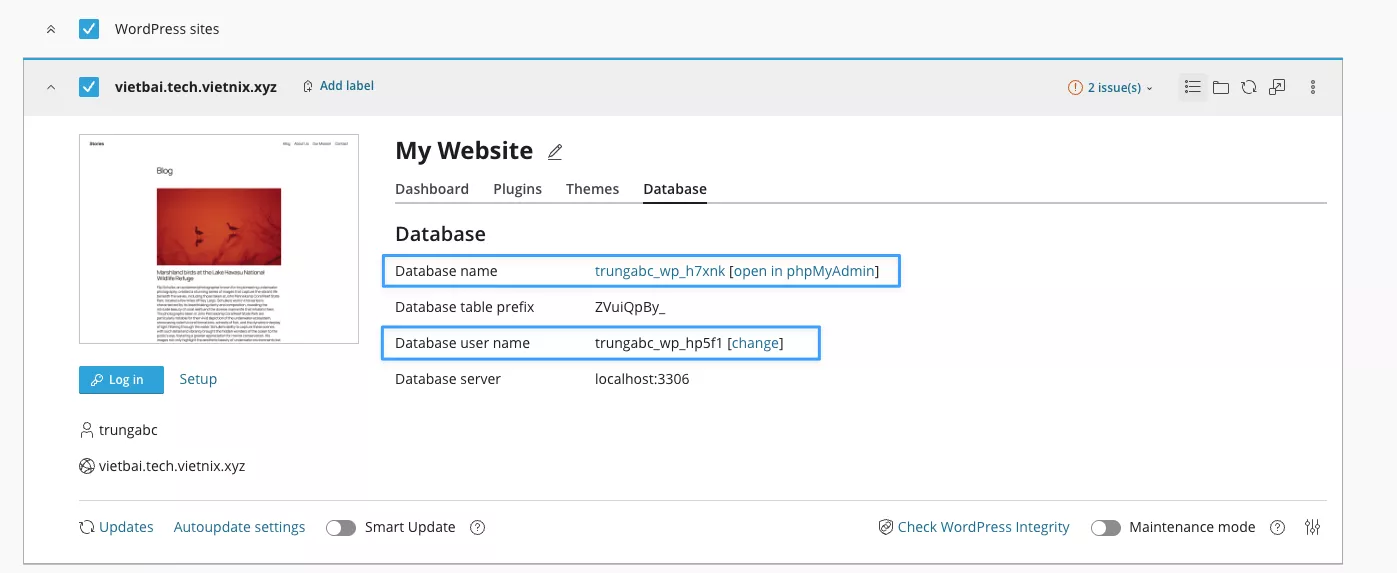Open site in new window icon

(x=1277, y=87)
